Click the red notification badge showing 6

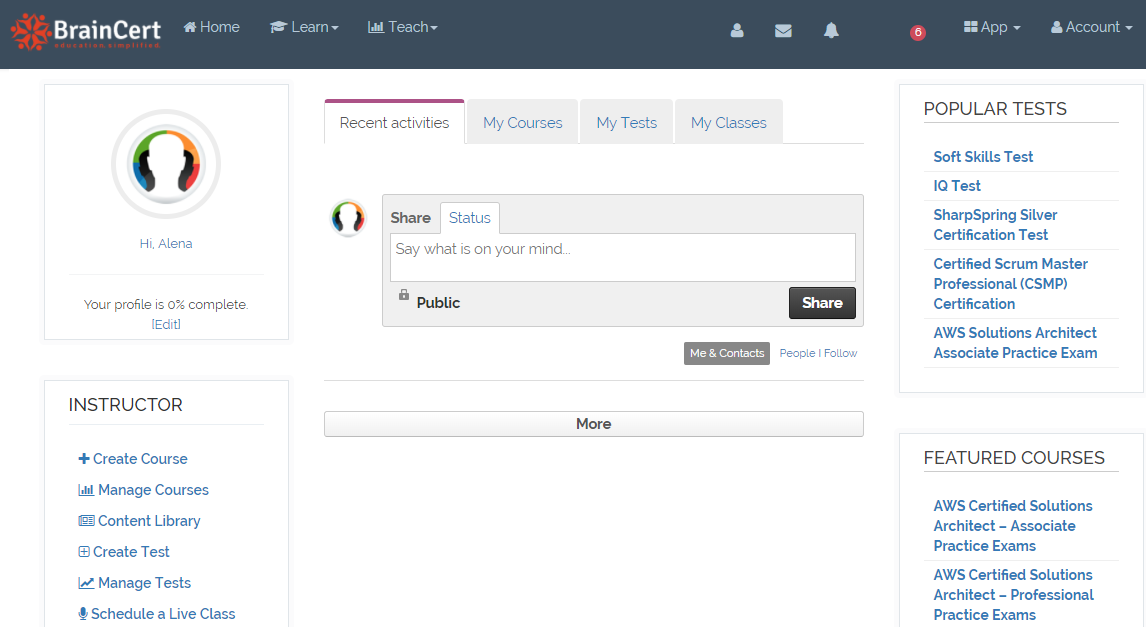pos(918,32)
